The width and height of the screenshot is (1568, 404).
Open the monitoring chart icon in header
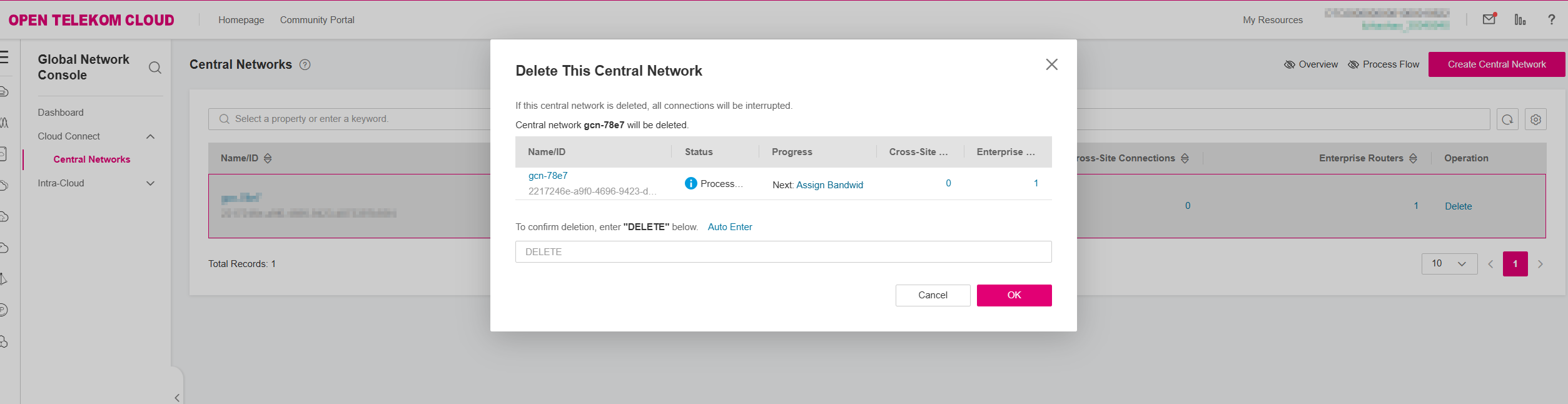[x=1520, y=19]
